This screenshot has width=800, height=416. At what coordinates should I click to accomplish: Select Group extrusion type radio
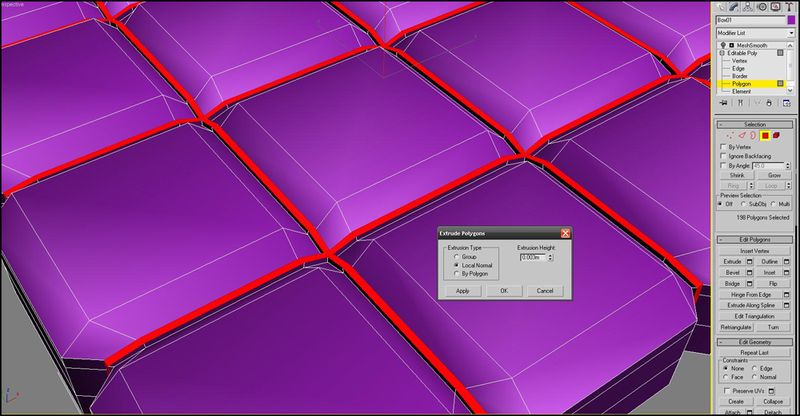click(x=457, y=257)
